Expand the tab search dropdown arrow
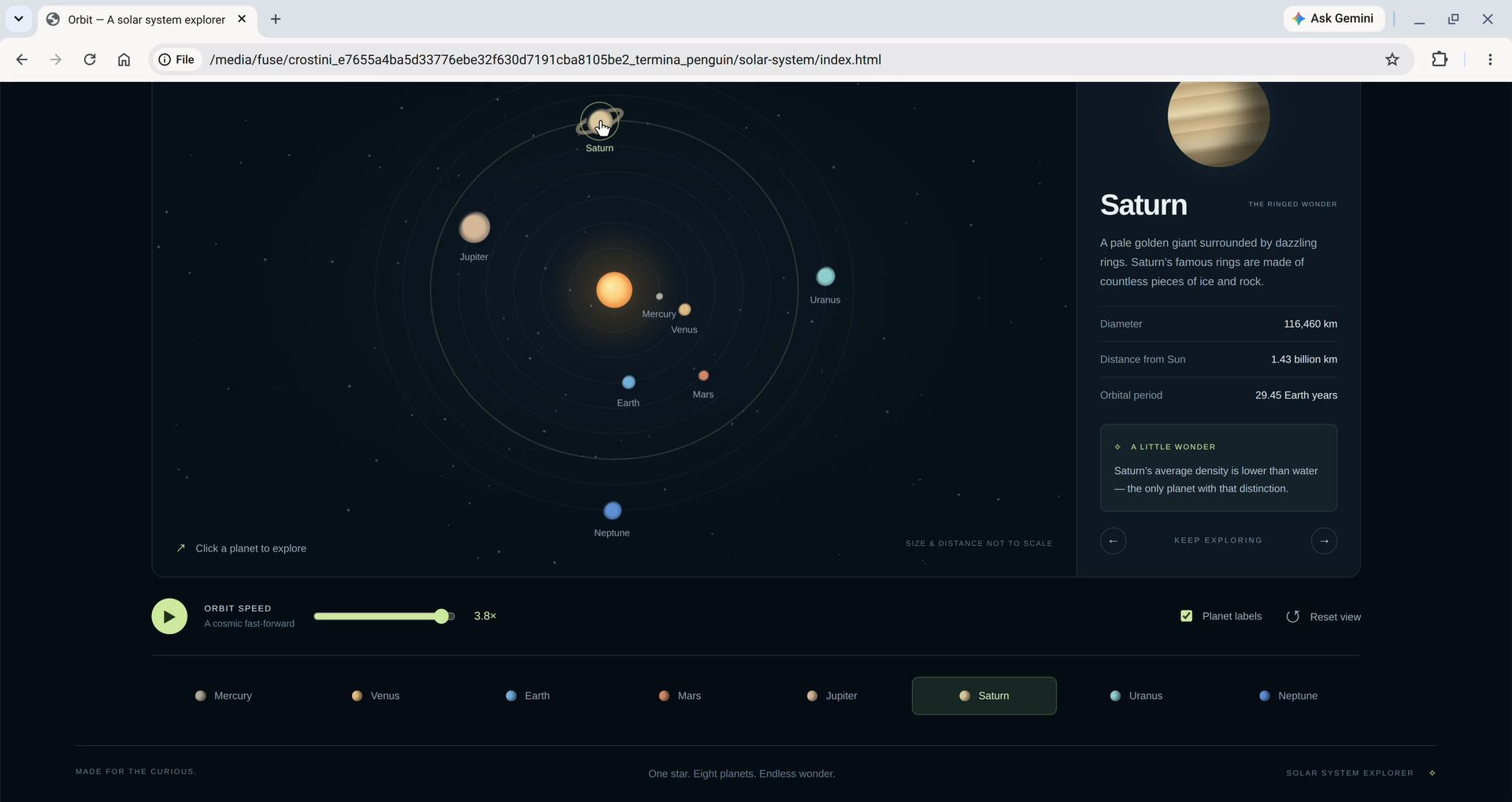The height and width of the screenshot is (802, 1512). coord(18,19)
